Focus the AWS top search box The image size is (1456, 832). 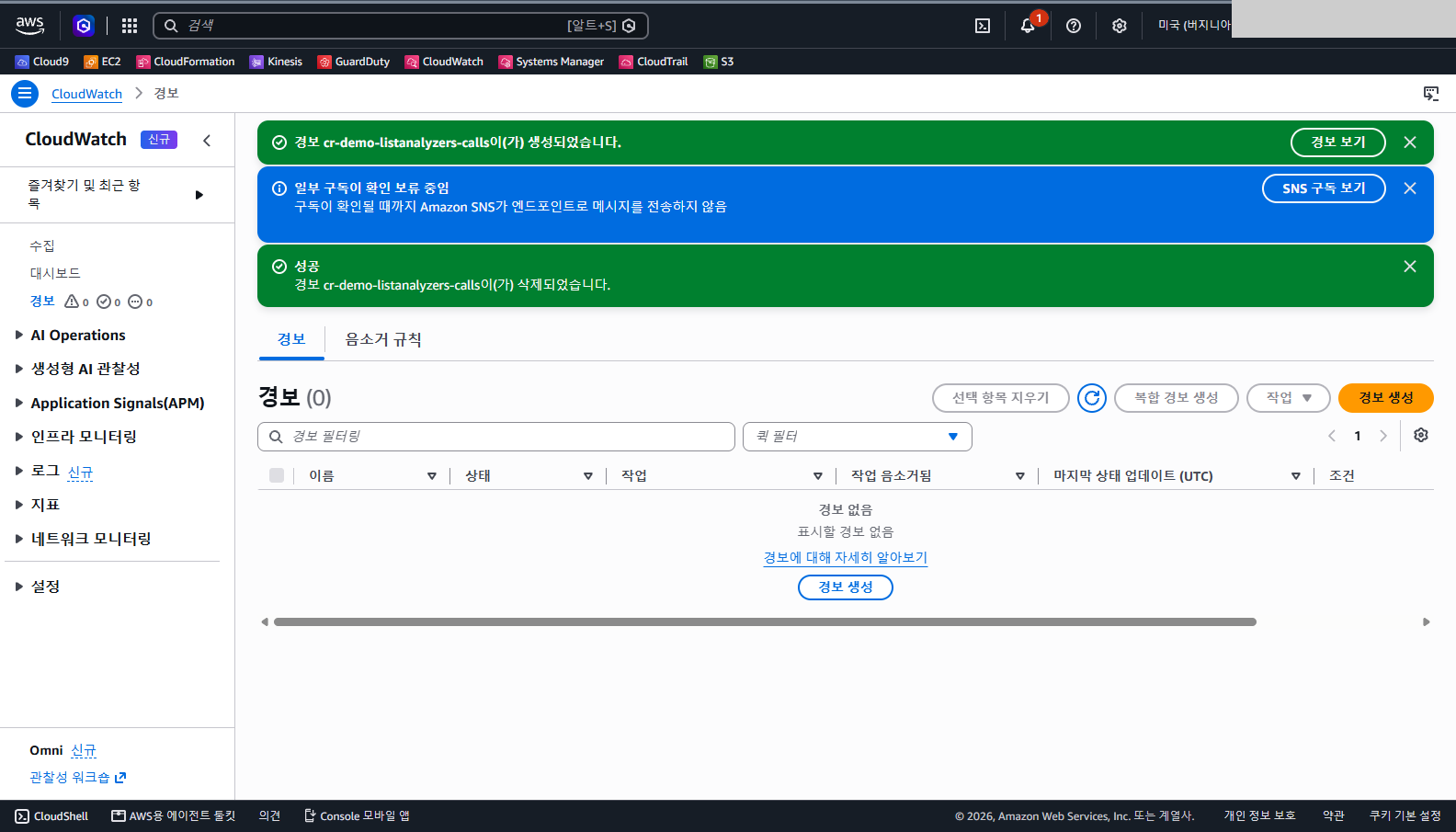(401, 26)
